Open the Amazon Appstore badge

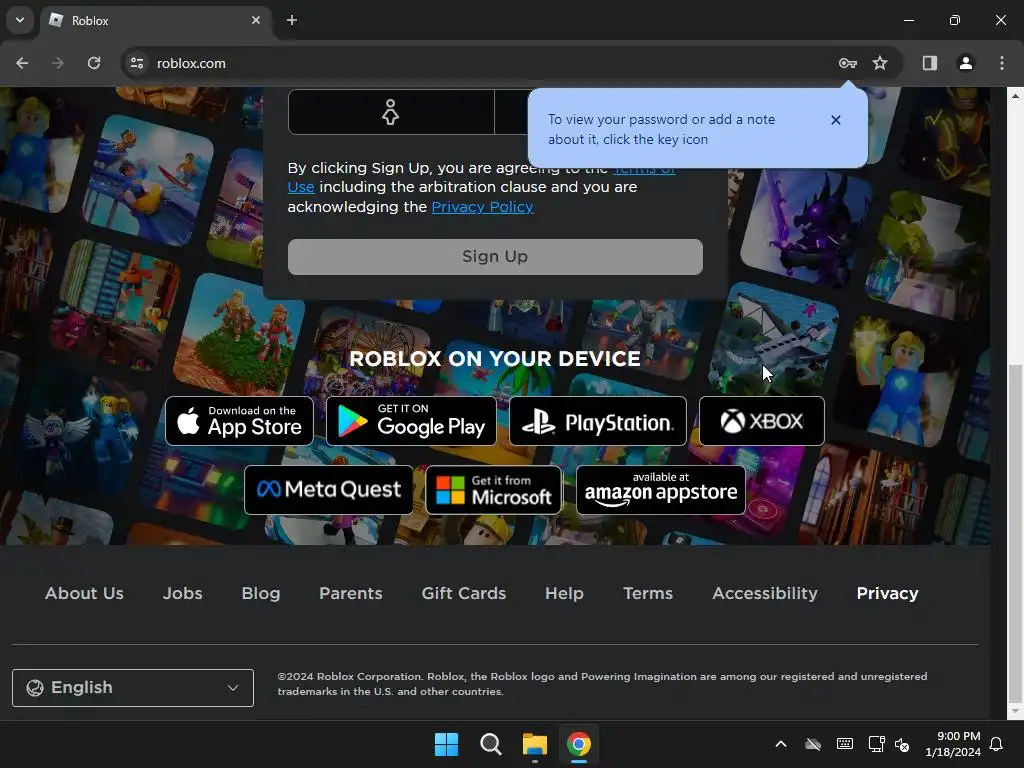coord(661,490)
